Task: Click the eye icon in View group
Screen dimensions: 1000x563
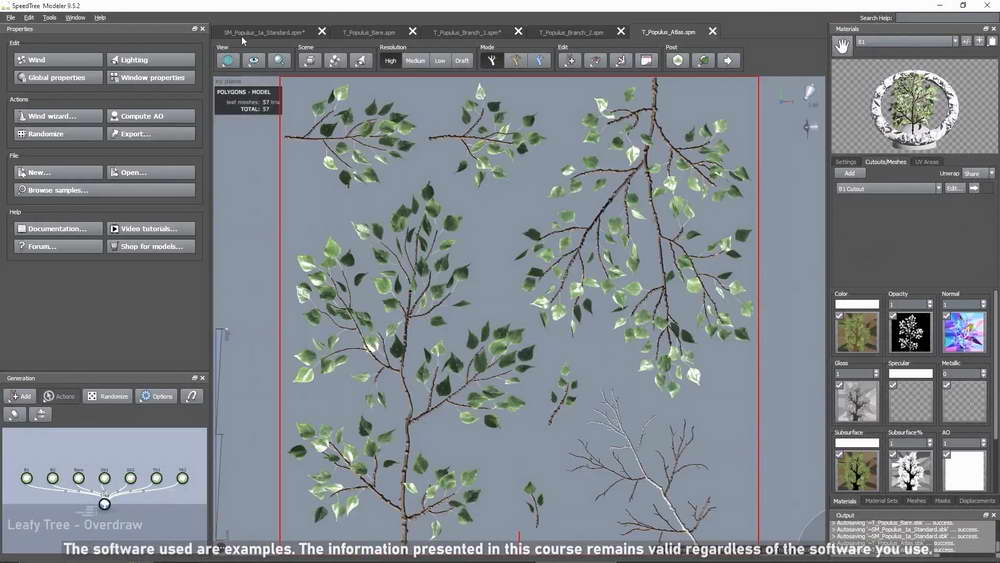Action: [x=253, y=61]
